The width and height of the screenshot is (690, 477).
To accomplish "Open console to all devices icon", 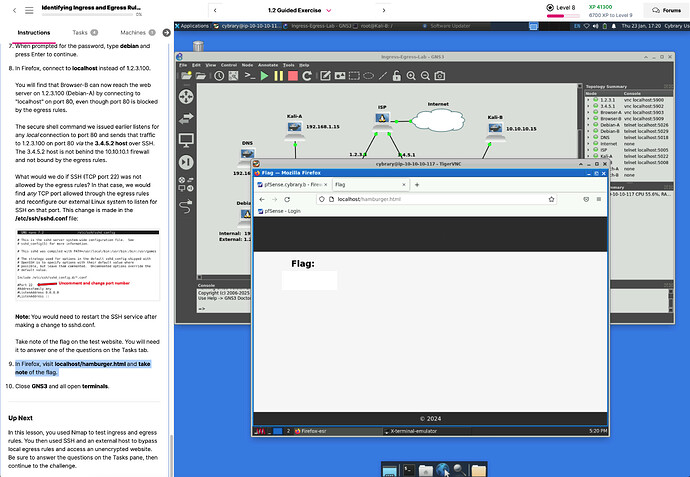I will coord(251,75).
